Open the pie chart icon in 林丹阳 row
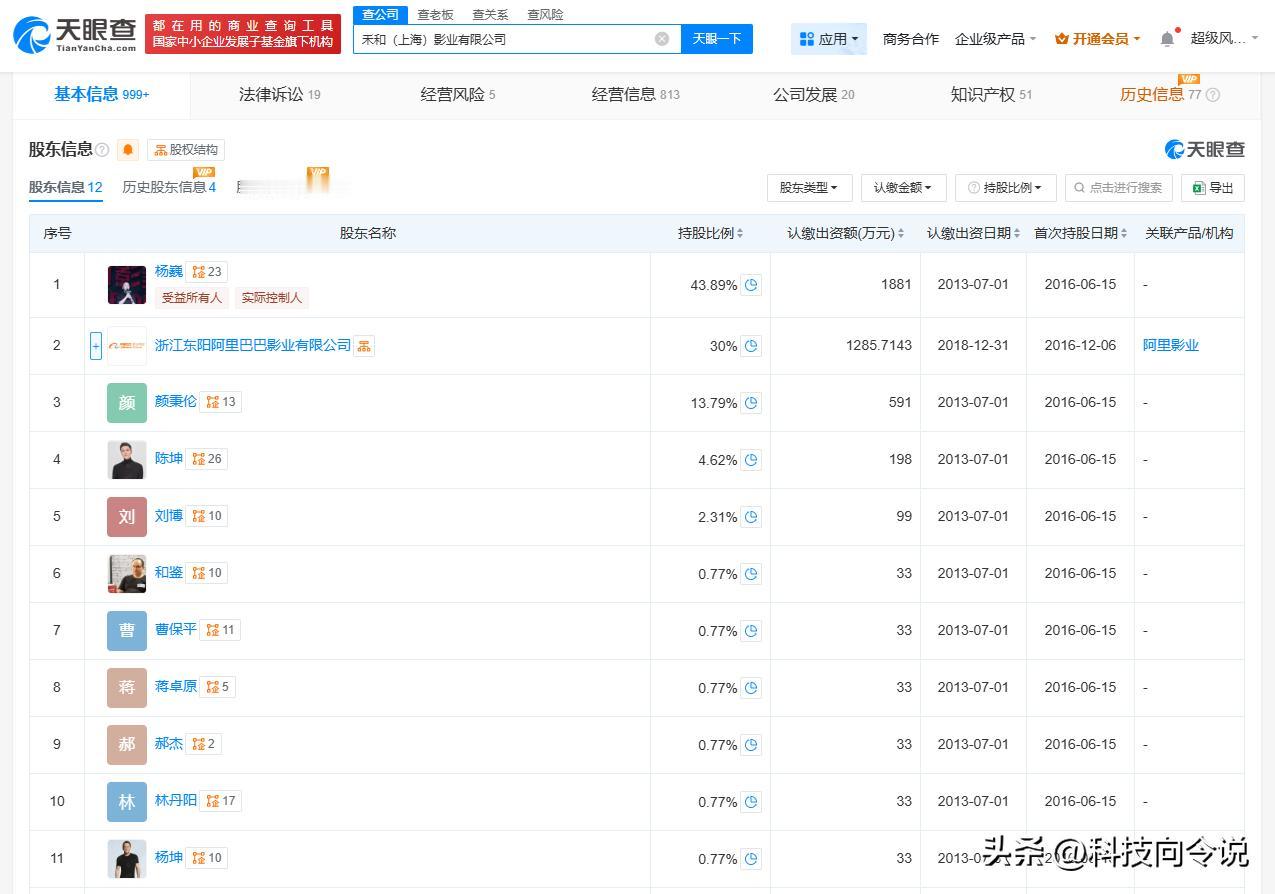The image size is (1275, 894). (751, 802)
